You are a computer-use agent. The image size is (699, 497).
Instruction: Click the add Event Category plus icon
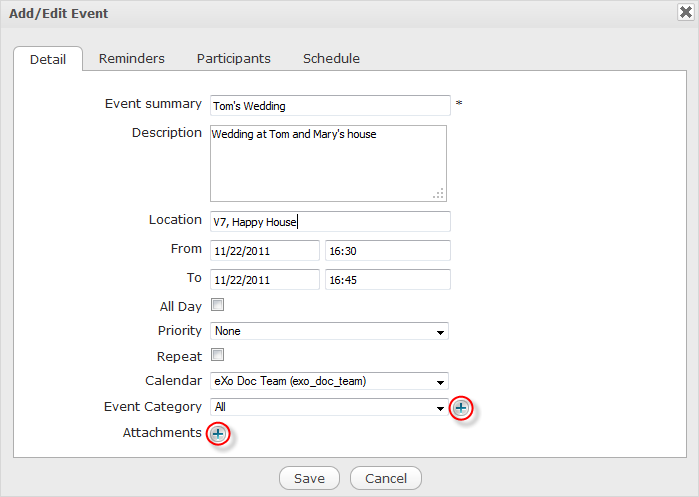pyautogui.click(x=461, y=408)
